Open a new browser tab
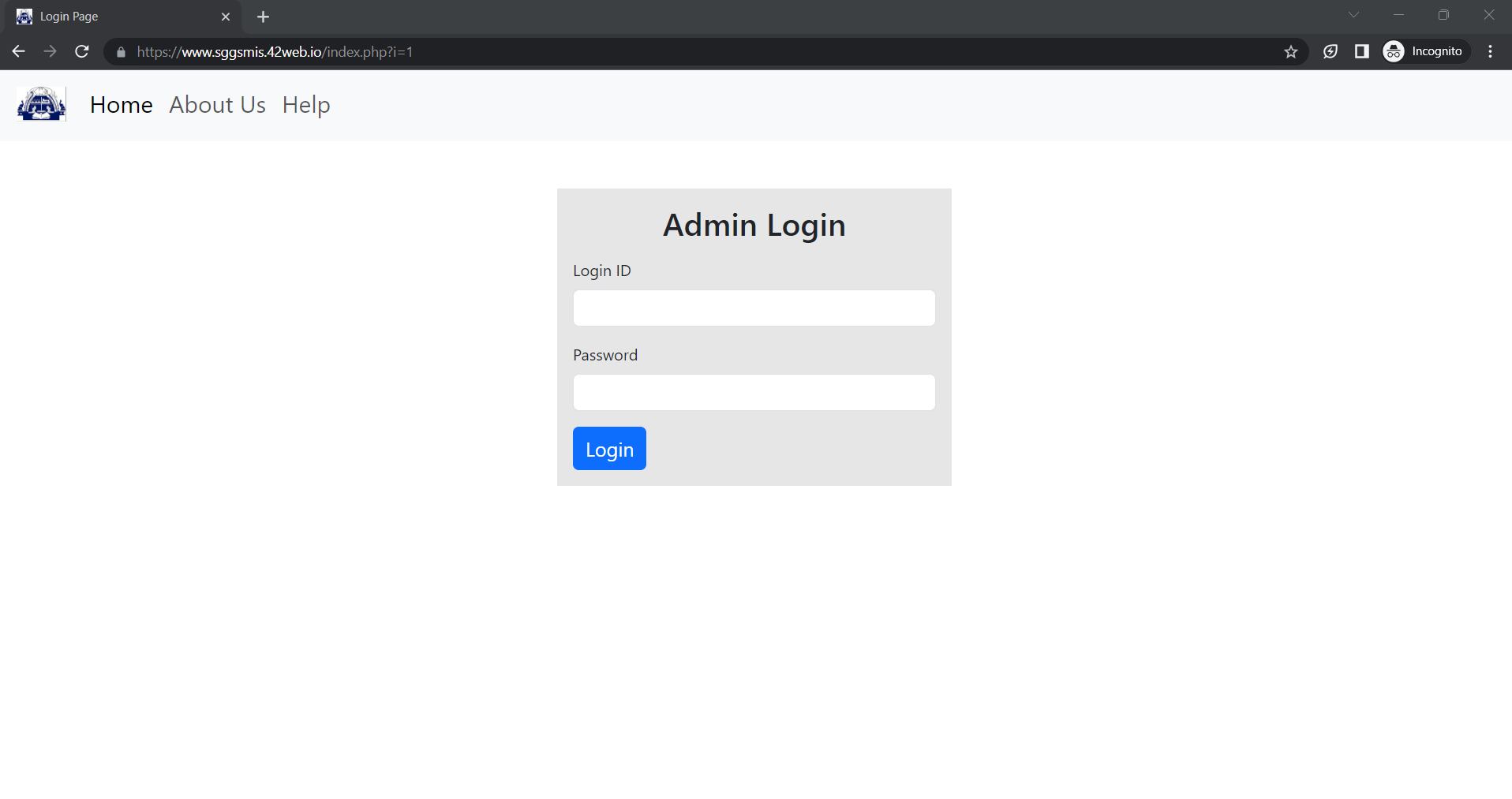The image size is (1512, 799). [x=263, y=17]
